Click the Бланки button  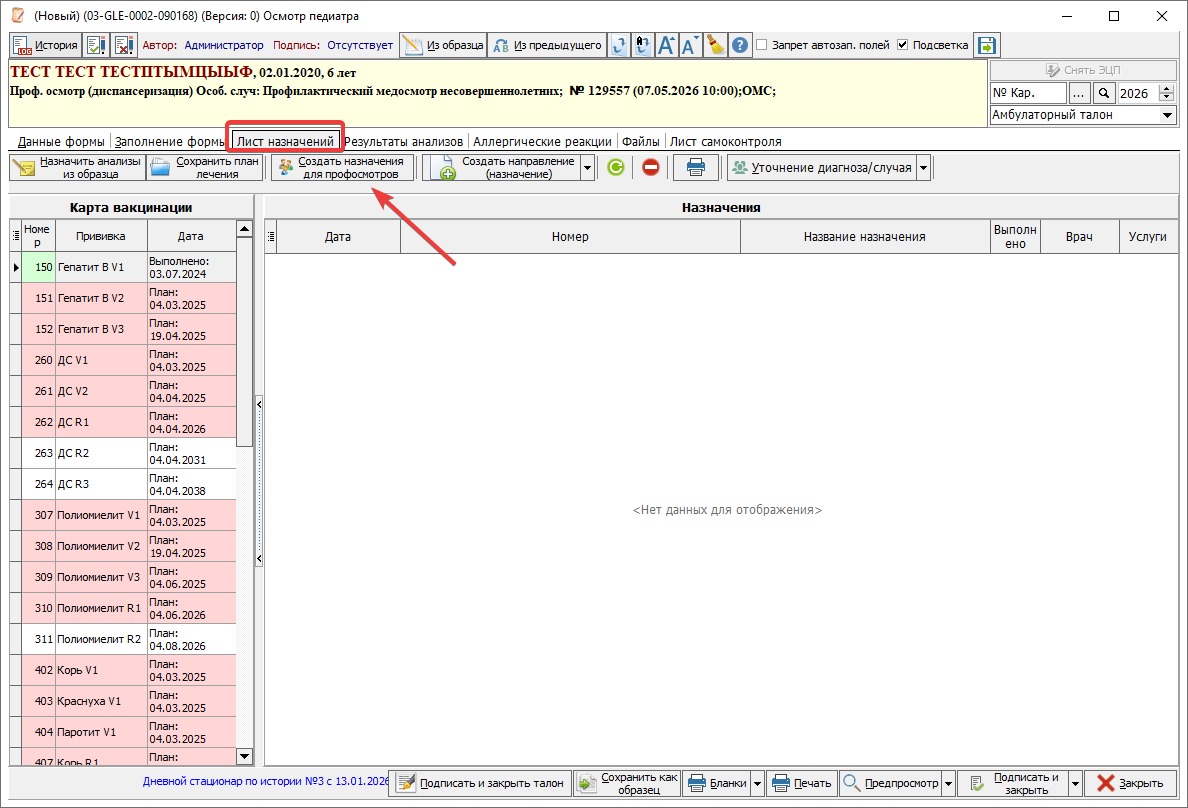pos(717,783)
